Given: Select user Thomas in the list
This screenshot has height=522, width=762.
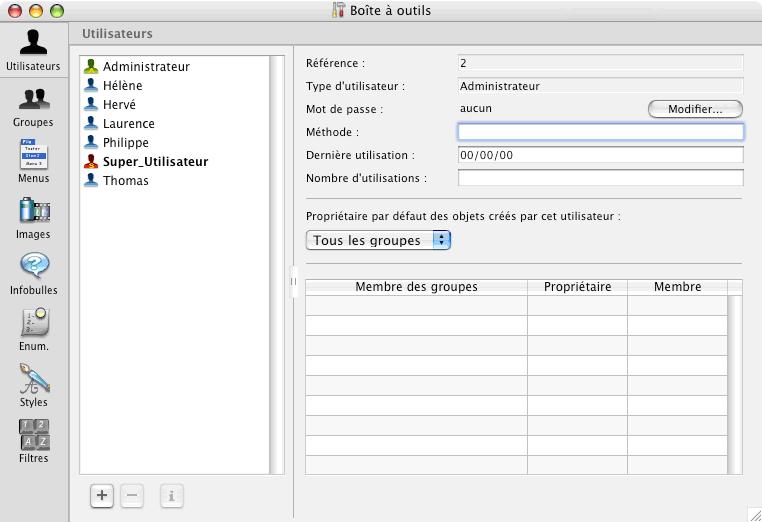Looking at the screenshot, I should pos(125,181).
